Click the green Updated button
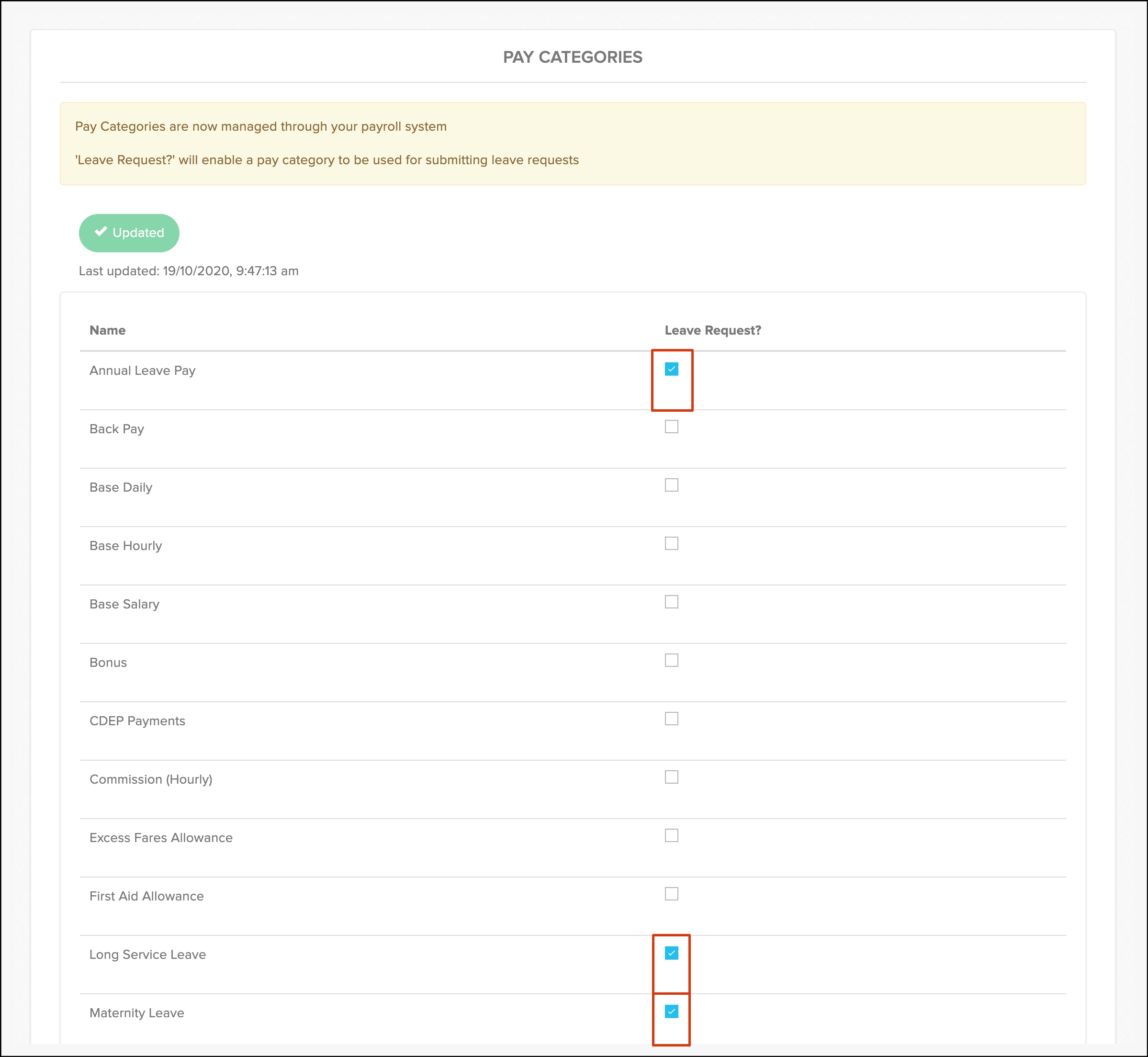1148x1057 pixels. click(129, 233)
